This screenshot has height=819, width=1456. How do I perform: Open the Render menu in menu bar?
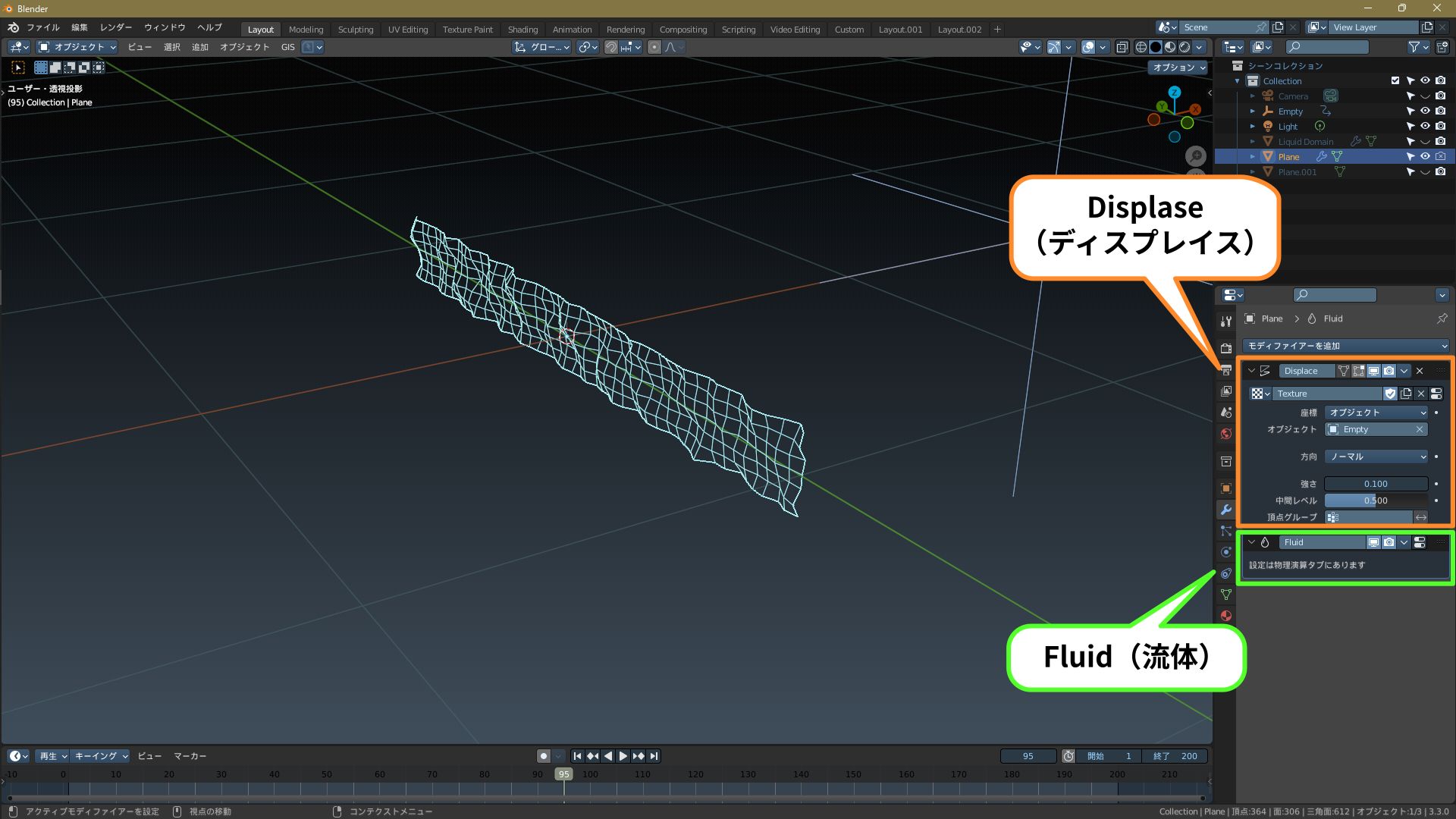click(115, 27)
